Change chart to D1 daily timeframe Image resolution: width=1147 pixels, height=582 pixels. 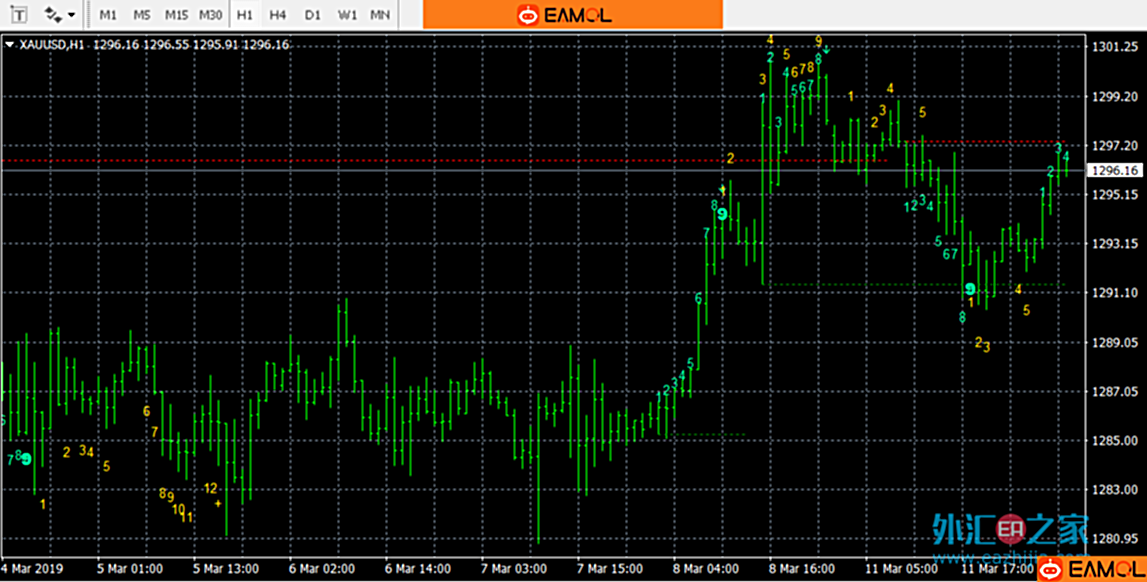pyautogui.click(x=313, y=15)
